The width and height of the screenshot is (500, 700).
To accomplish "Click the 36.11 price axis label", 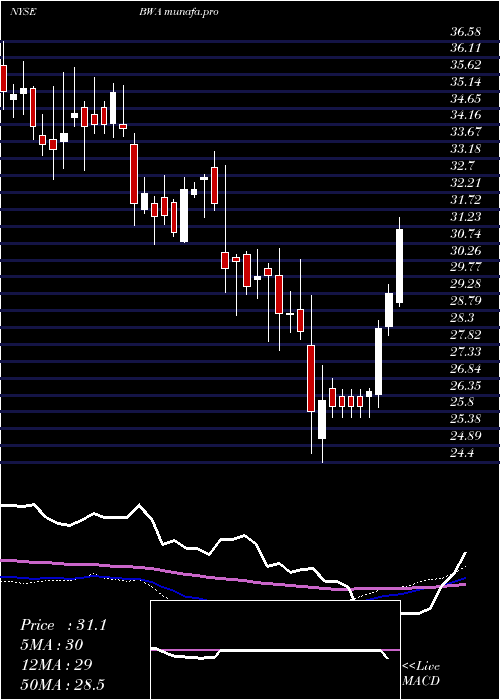I will [x=465, y=48].
